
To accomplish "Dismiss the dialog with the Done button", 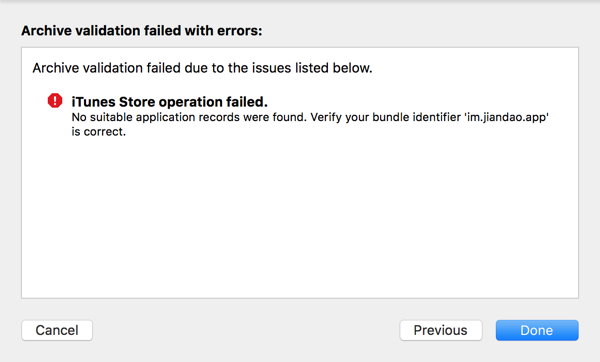I will 537,330.
